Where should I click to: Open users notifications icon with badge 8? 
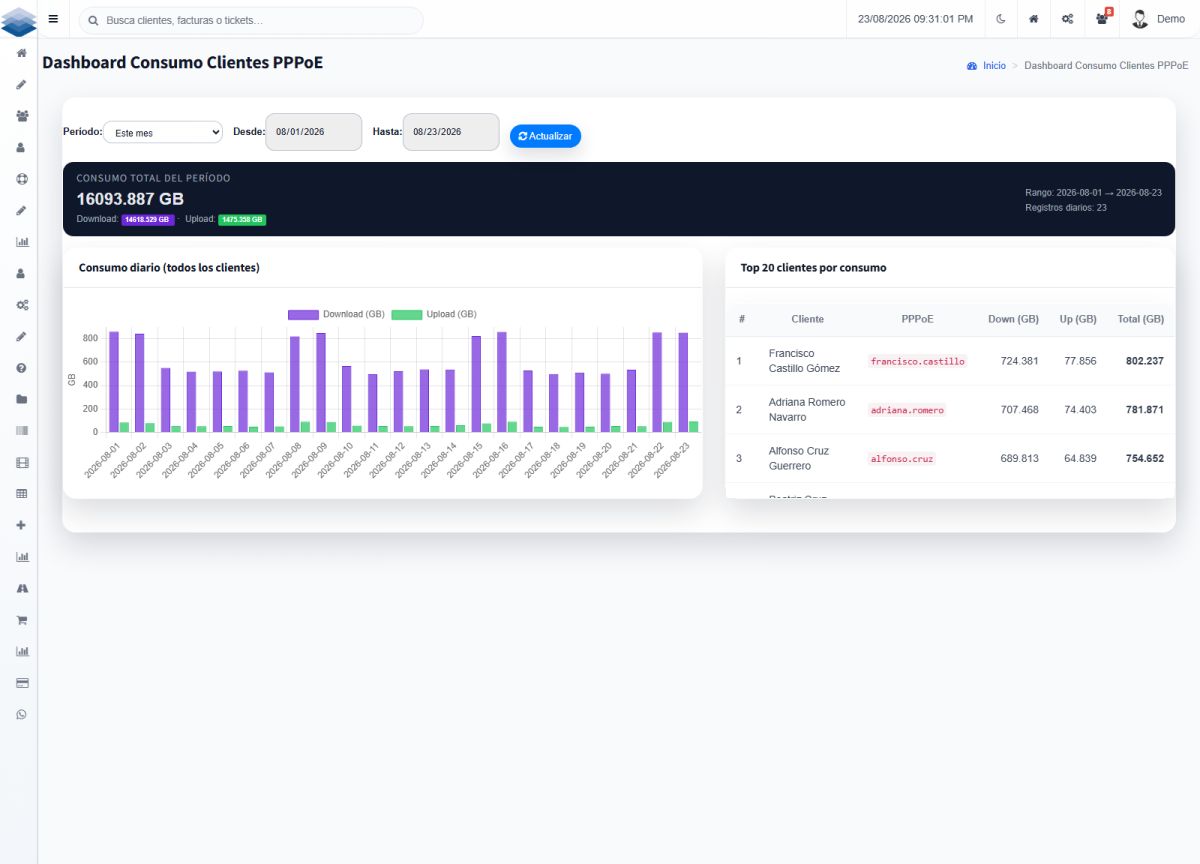point(1102,18)
